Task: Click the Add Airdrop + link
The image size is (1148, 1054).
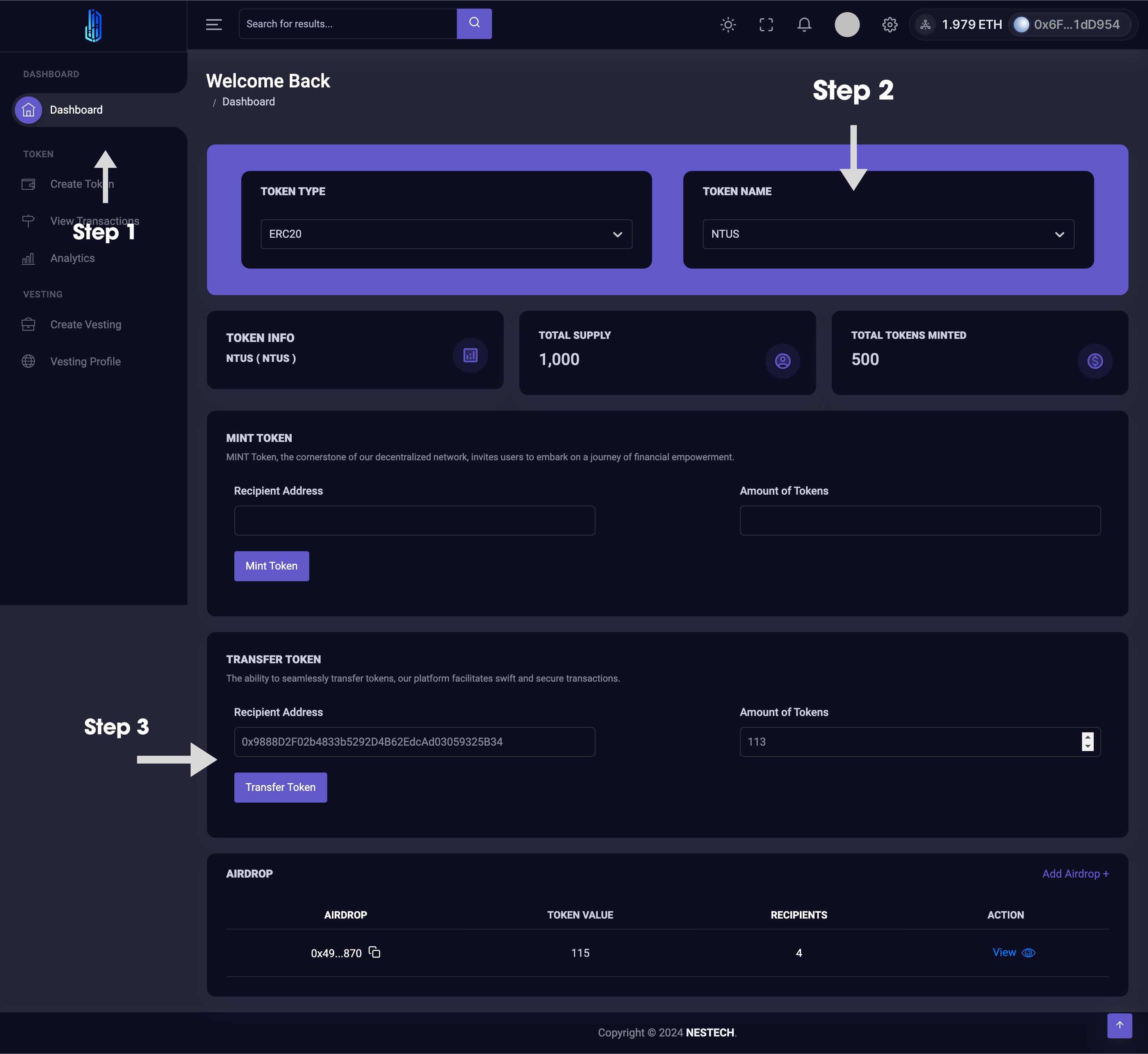Action: coord(1075,874)
